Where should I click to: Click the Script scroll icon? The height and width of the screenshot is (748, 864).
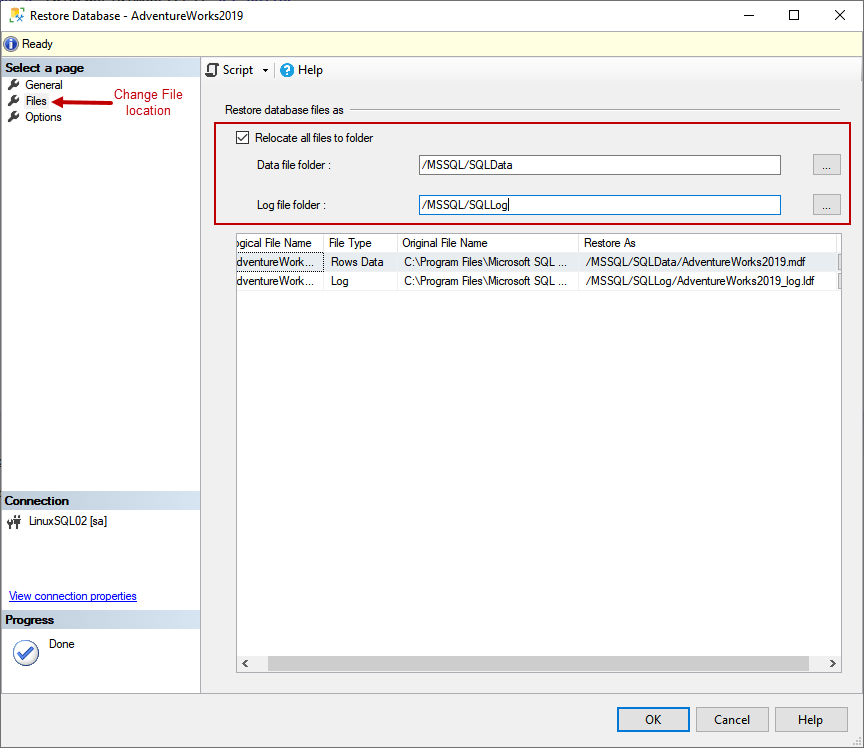212,70
